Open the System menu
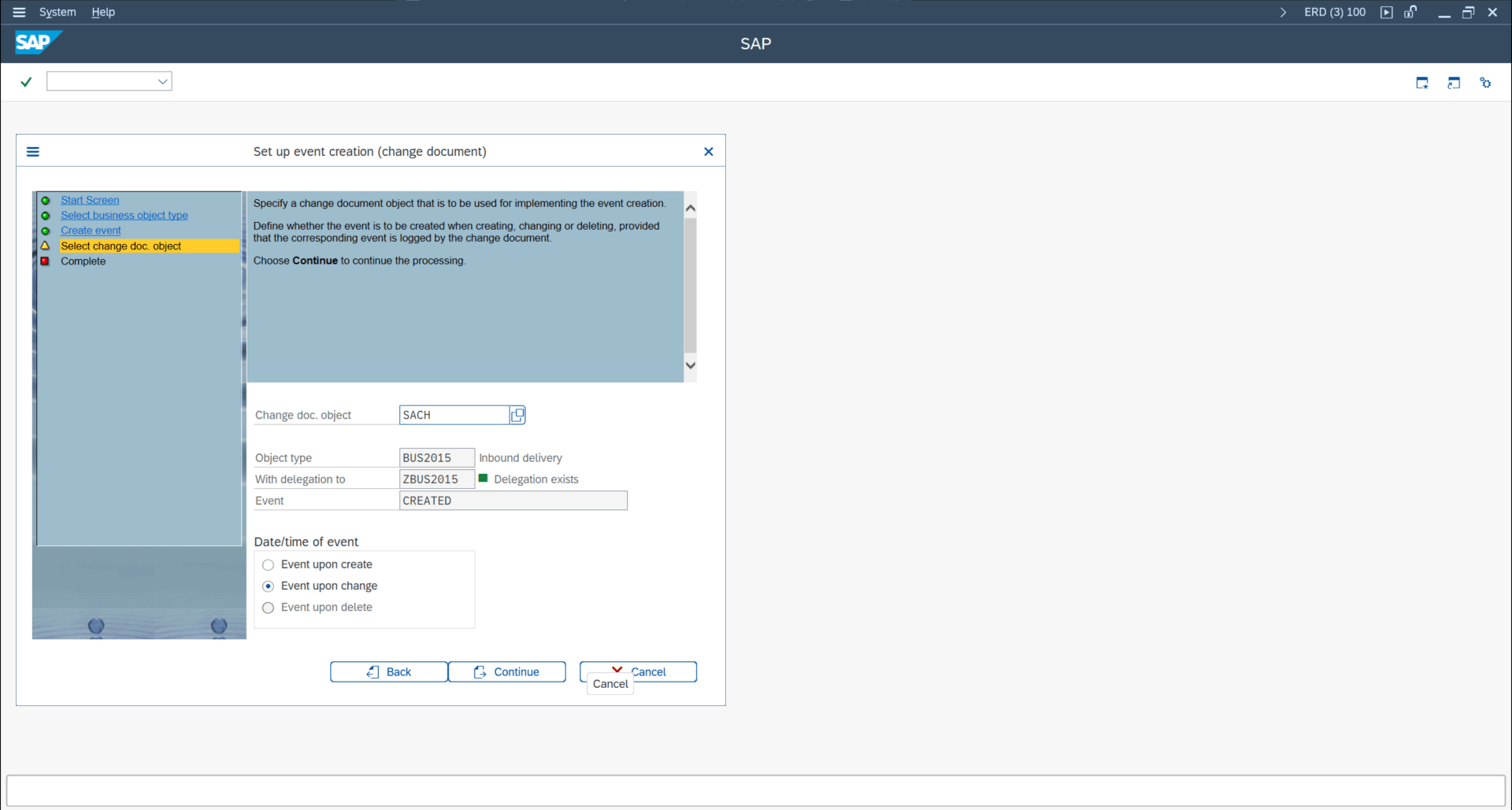Screen dimensions: 1512x810 pyautogui.click(x=57, y=12)
